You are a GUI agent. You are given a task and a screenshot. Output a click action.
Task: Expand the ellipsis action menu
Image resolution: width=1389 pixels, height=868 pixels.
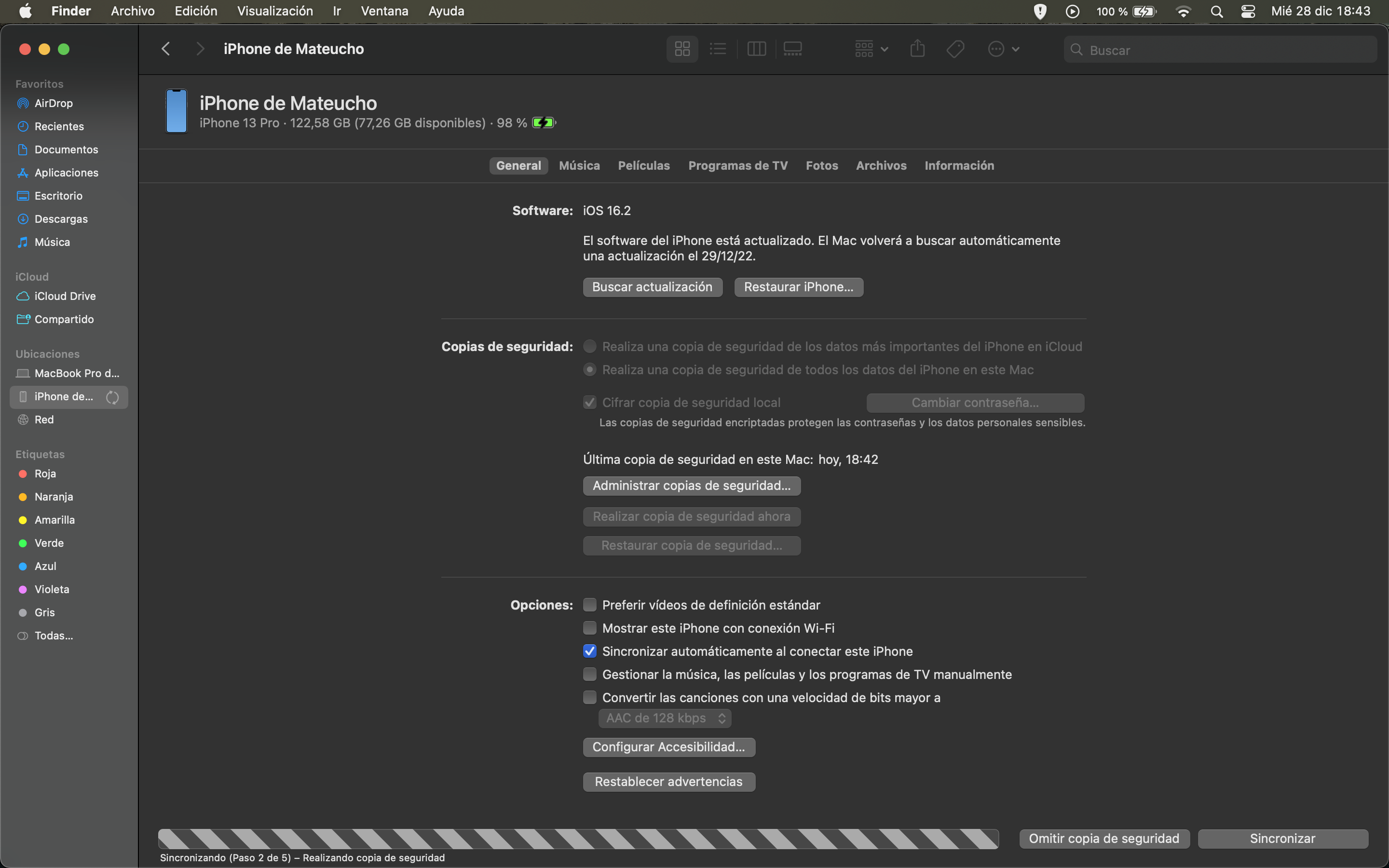tap(1003, 49)
